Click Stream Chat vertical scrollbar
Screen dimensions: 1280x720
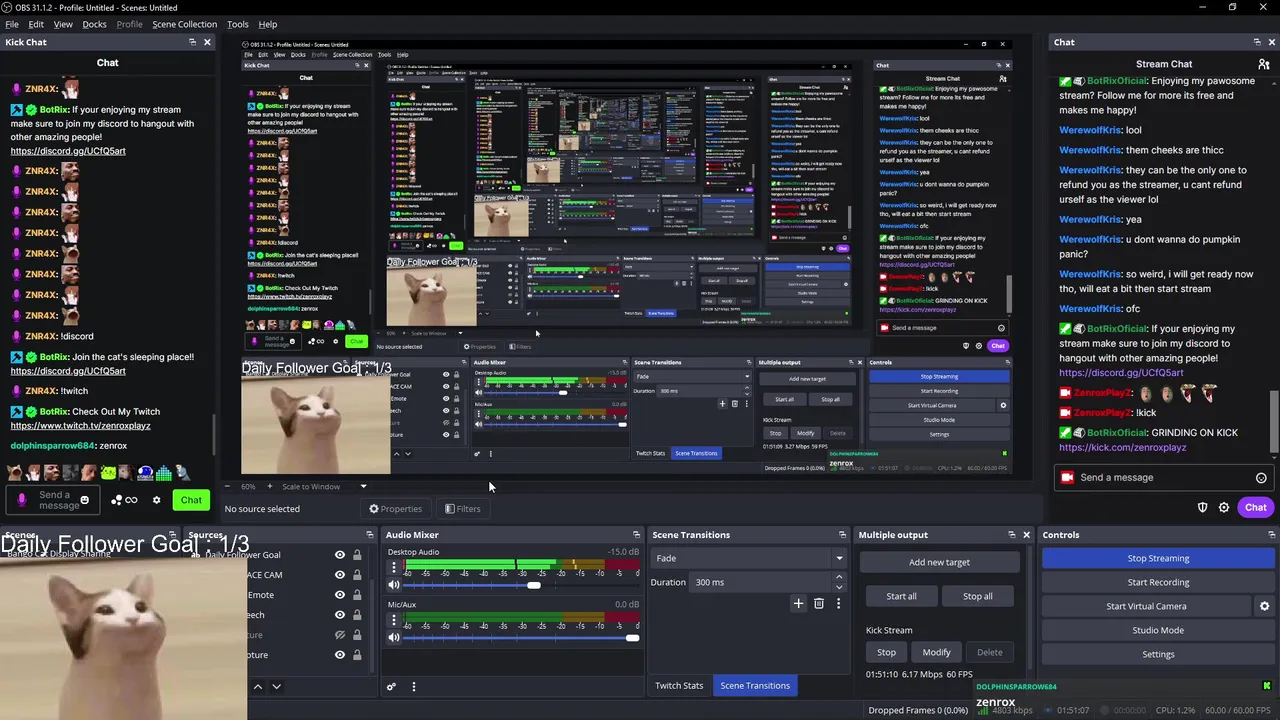click(1273, 420)
